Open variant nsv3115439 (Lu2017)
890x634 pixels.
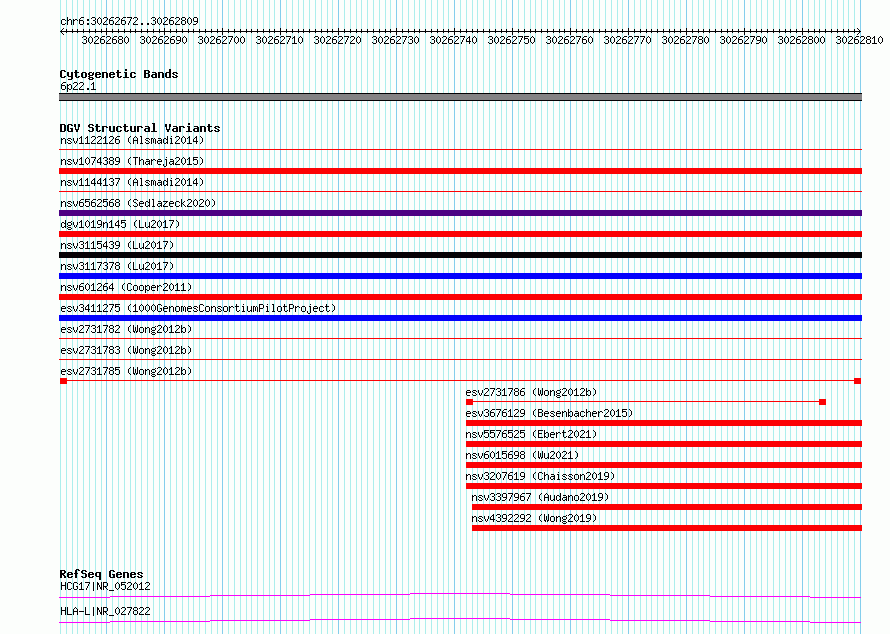pyautogui.click(x=117, y=245)
